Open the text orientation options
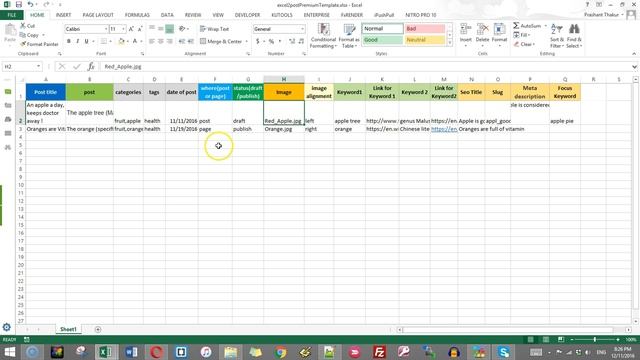This screenshot has width=640, height=360. pyautogui.click(x=183, y=29)
